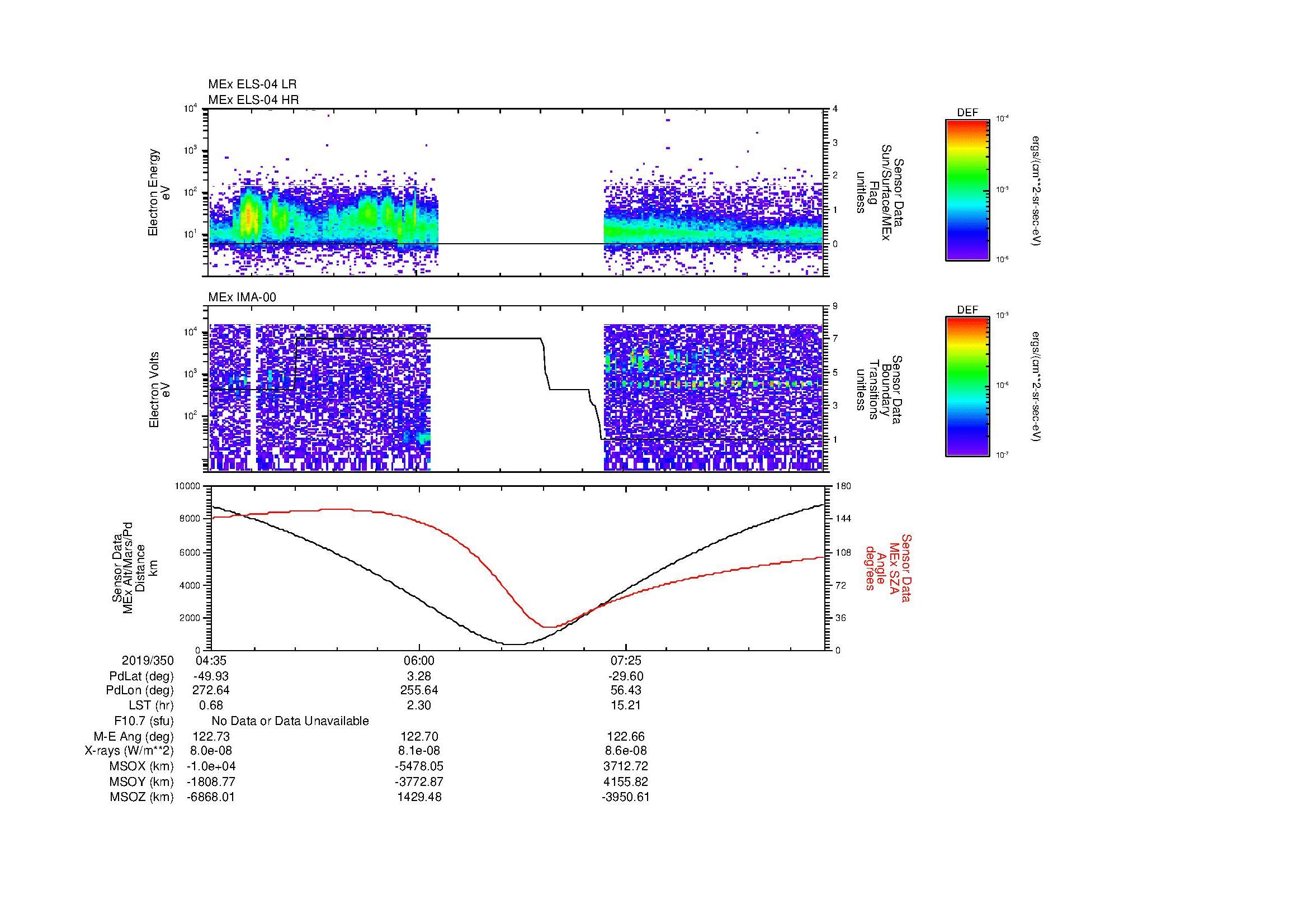The image size is (1308, 924).
Task: Click the M-E Ang value 122.66
Action: (x=626, y=737)
